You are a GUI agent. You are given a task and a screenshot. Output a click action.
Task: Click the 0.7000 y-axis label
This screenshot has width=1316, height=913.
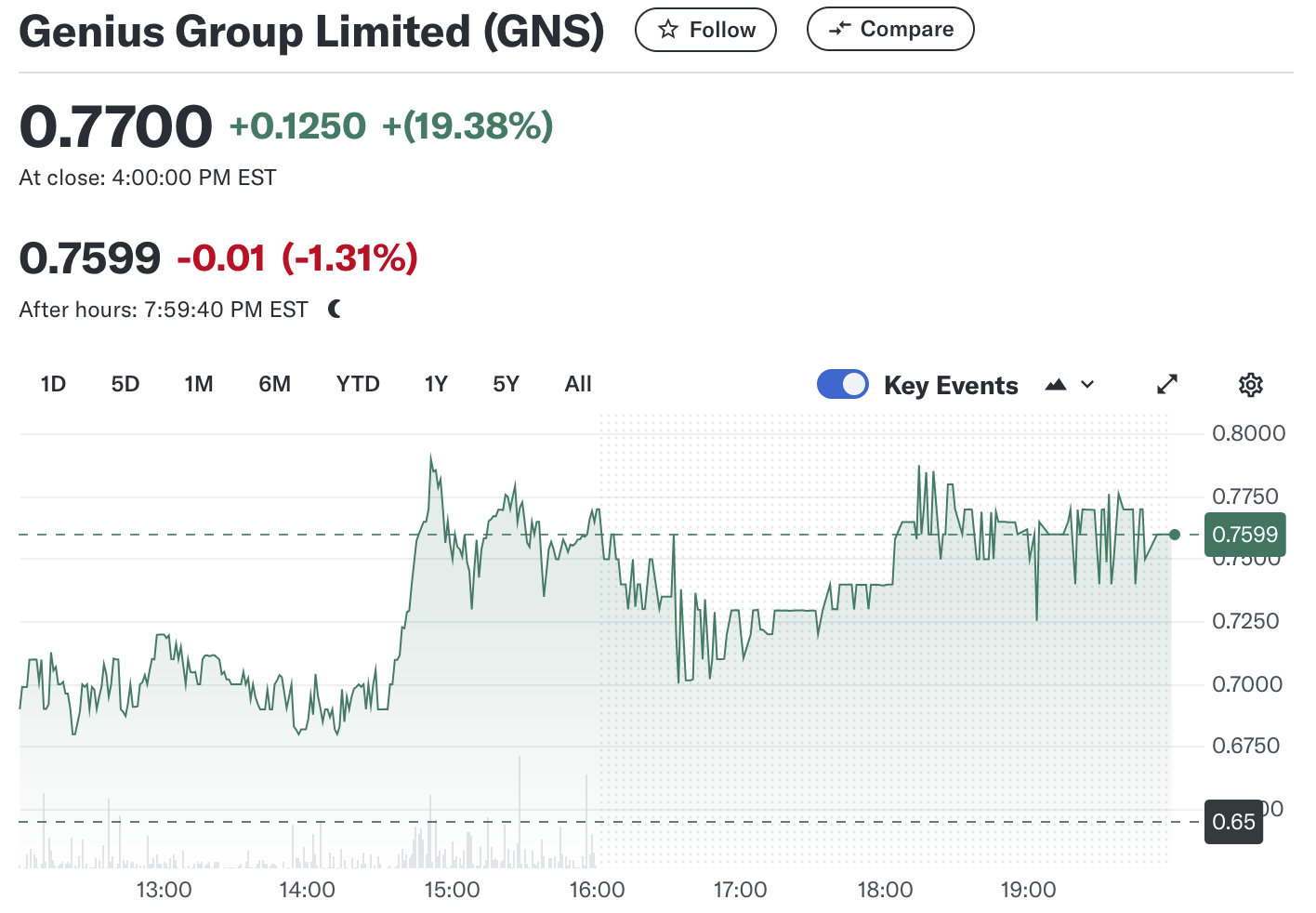1246,684
